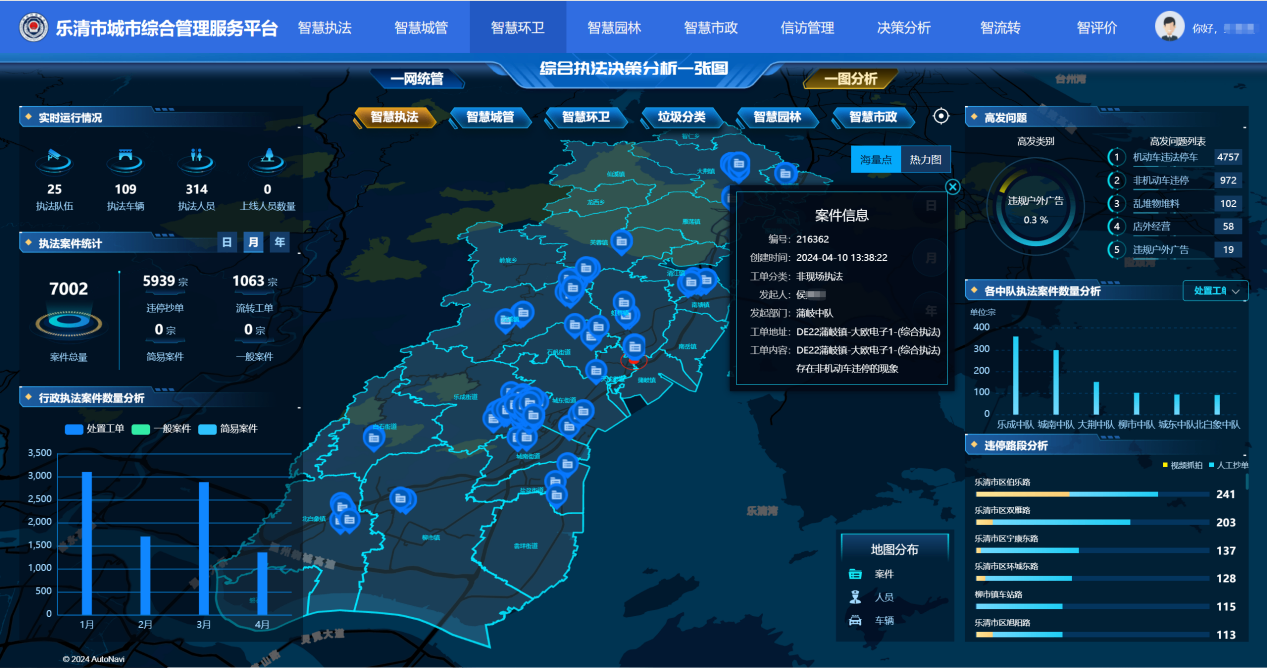Select 年 in 执法案件统计 period selector

pyautogui.click(x=279, y=242)
